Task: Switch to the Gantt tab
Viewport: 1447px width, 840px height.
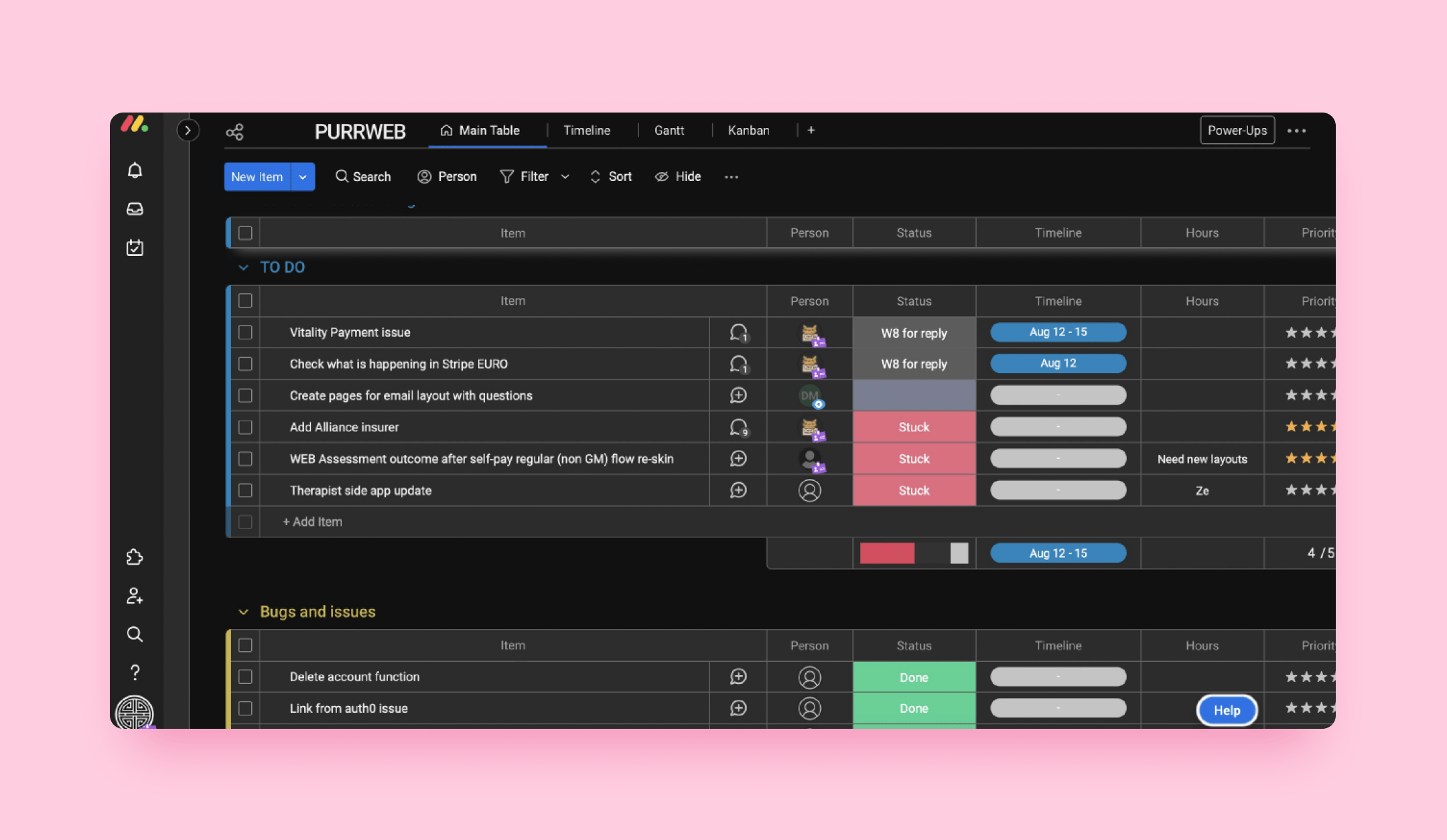Action: tap(669, 131)
